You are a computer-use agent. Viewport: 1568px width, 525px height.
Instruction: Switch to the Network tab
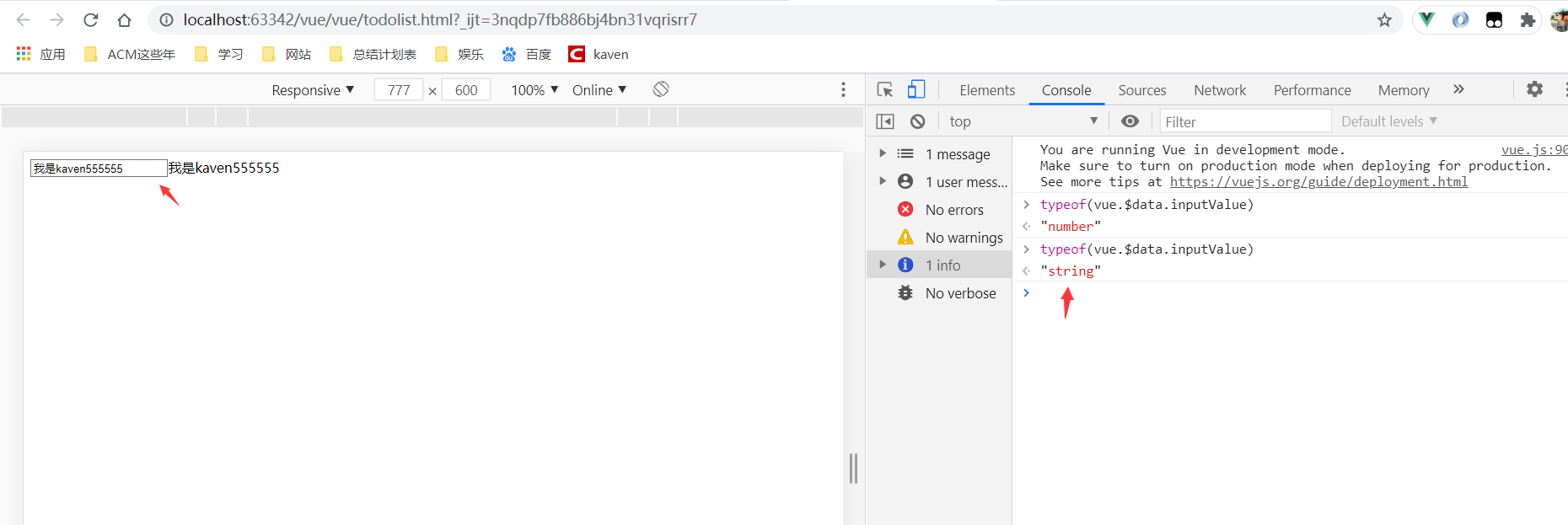coord(1220,90)
